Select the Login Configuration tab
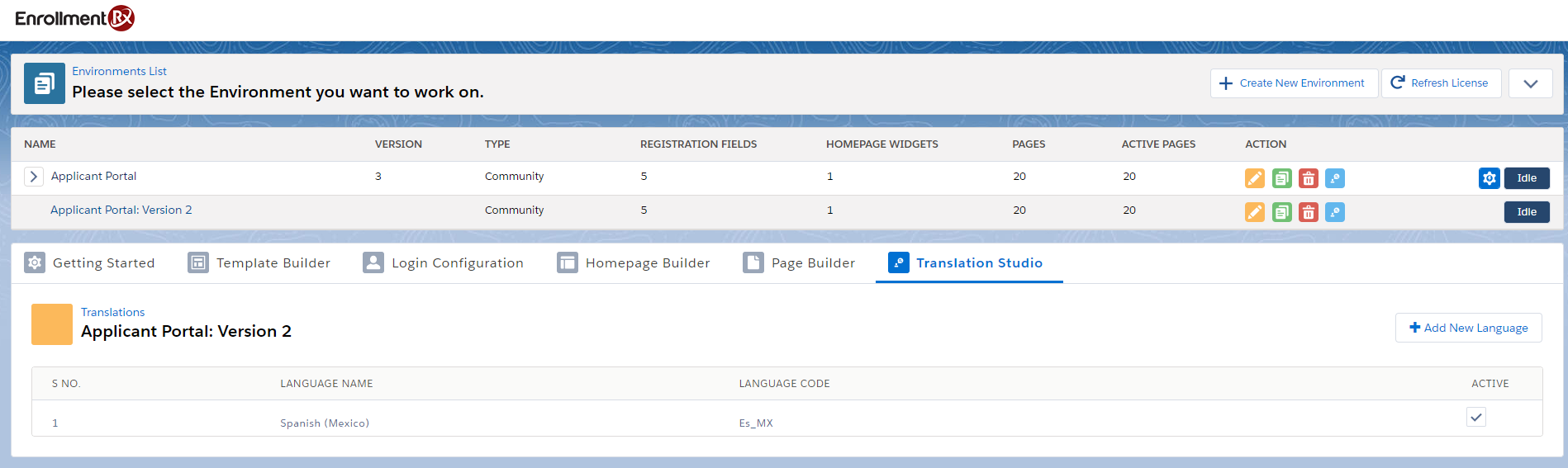1568x468 pixels. click(444, 263)
